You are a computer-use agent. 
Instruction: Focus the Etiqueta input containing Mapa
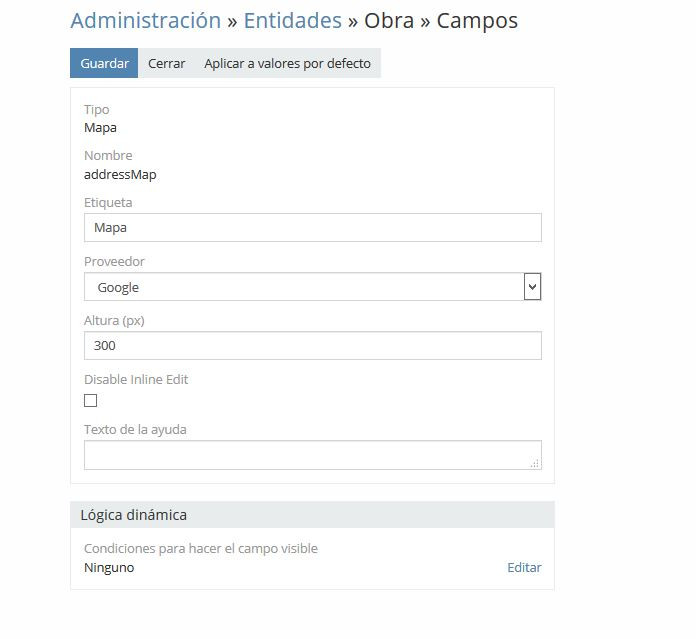[312, 227]
